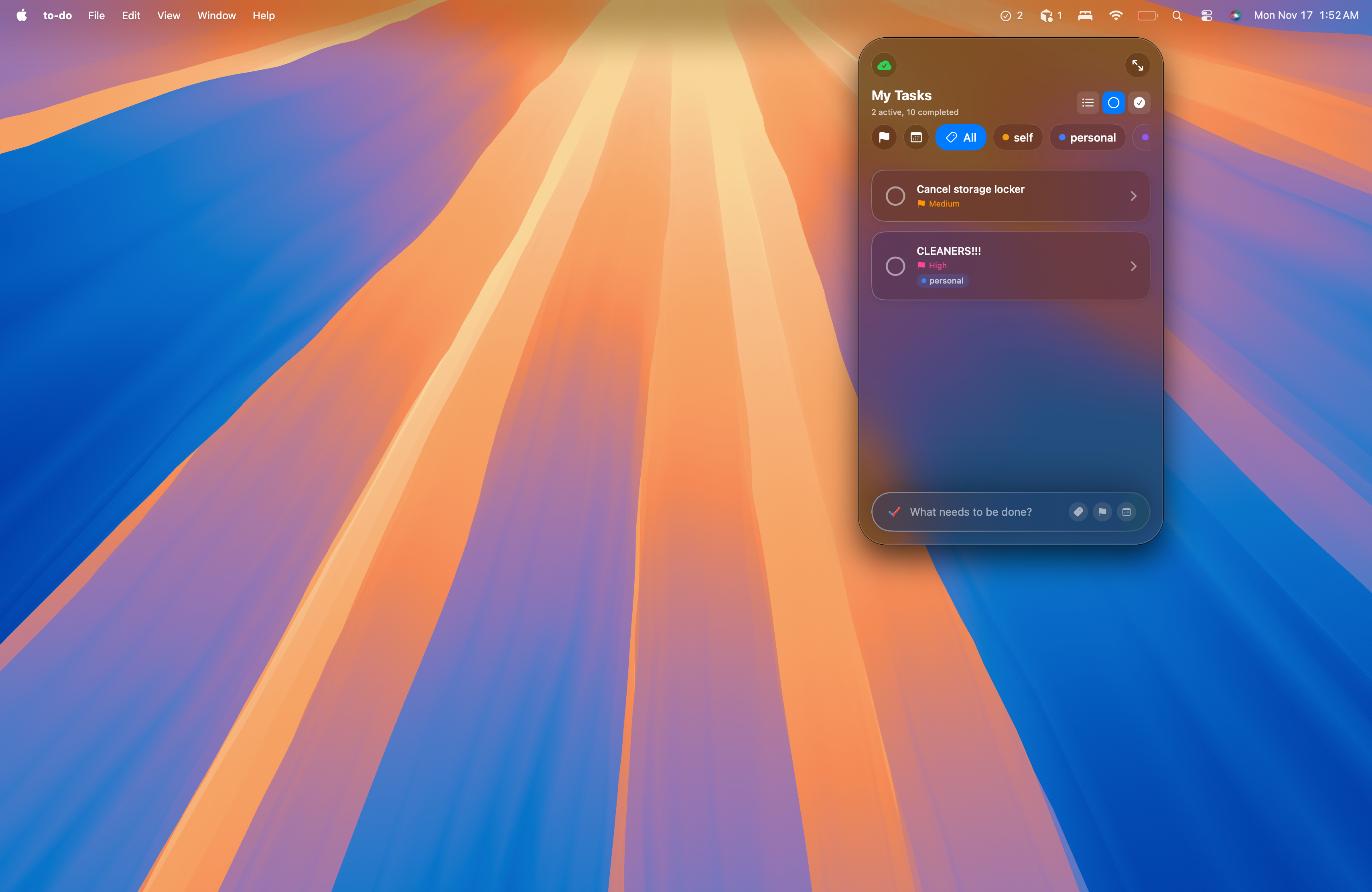Image resolution: width=1372 pixels, height=892 pixels.
Task: Expand the task window with arrows icon
Action: pyautogui.click(x=1137, y=66)
